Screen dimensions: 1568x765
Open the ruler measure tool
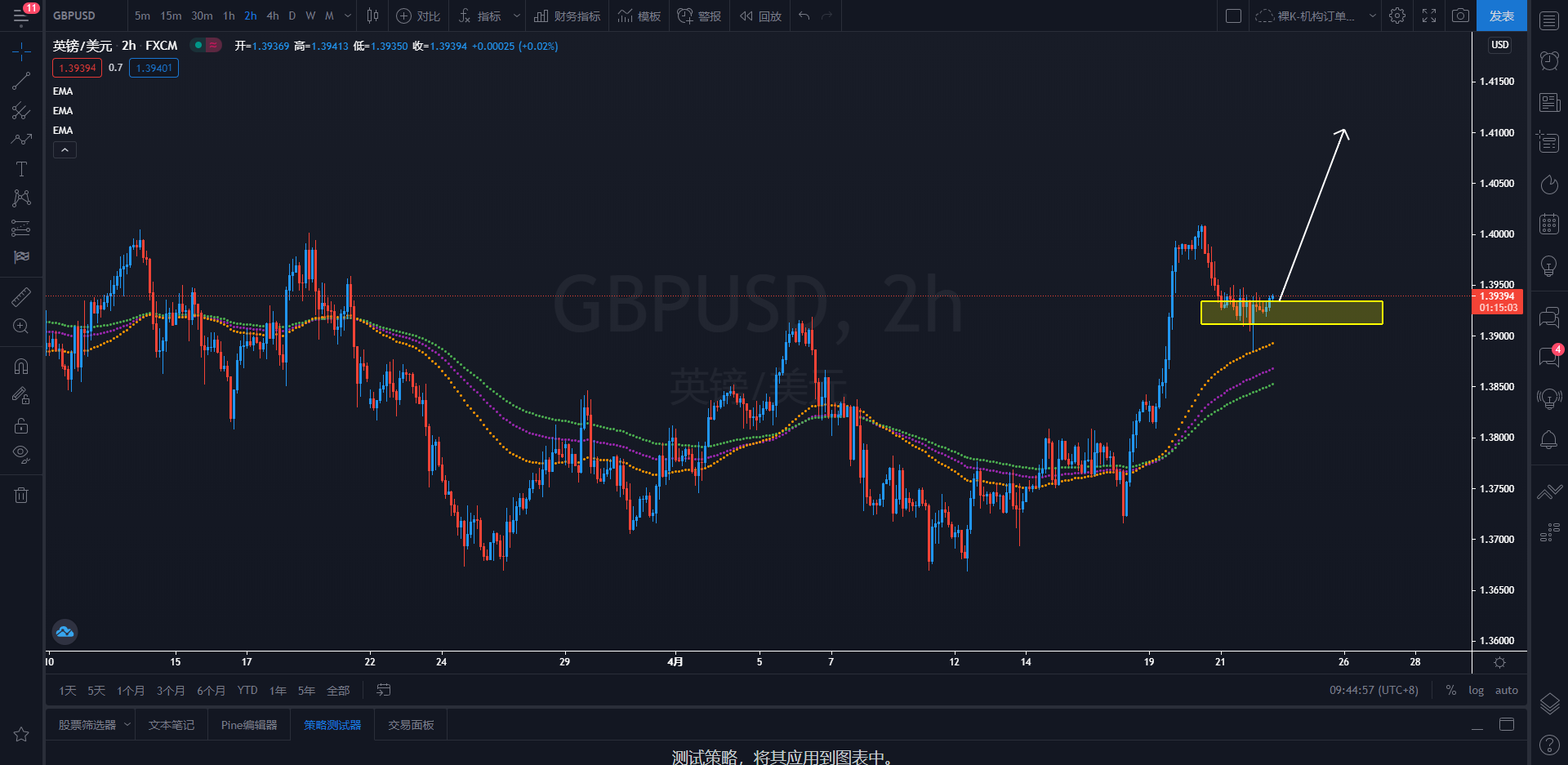21,296
